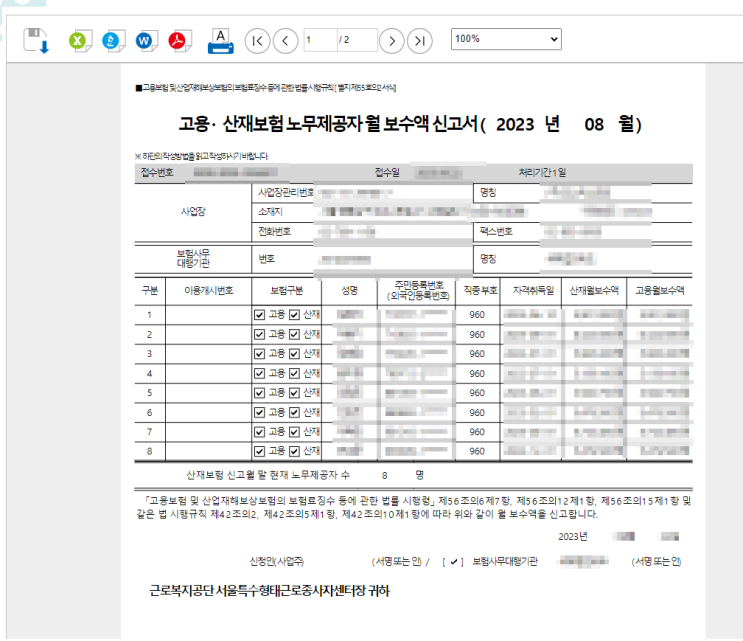Open the 100% zoom dropdown
The image size is (743, 641).
[x=506, y=39]
